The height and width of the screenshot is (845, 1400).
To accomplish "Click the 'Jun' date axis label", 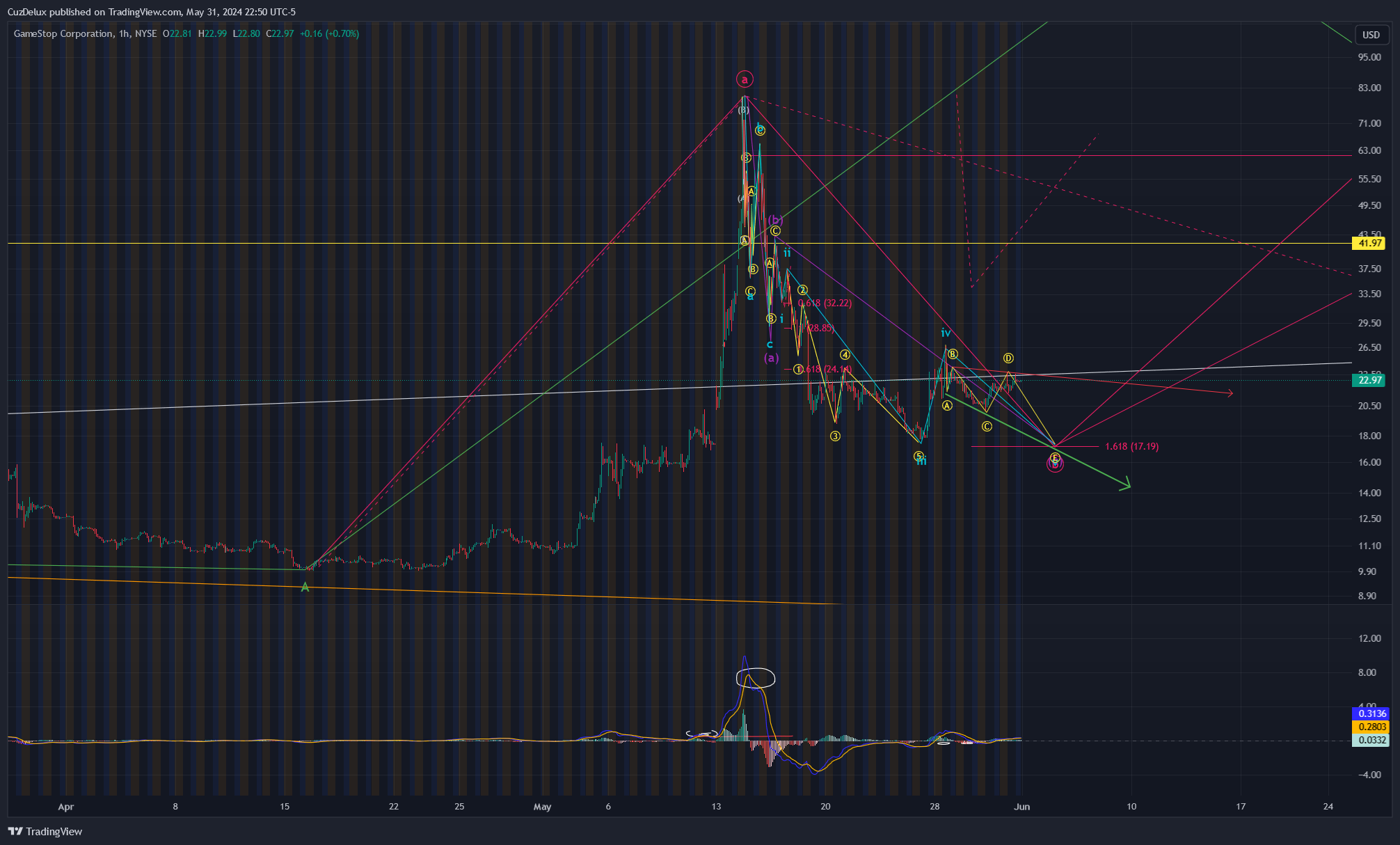I will 1021,807.
